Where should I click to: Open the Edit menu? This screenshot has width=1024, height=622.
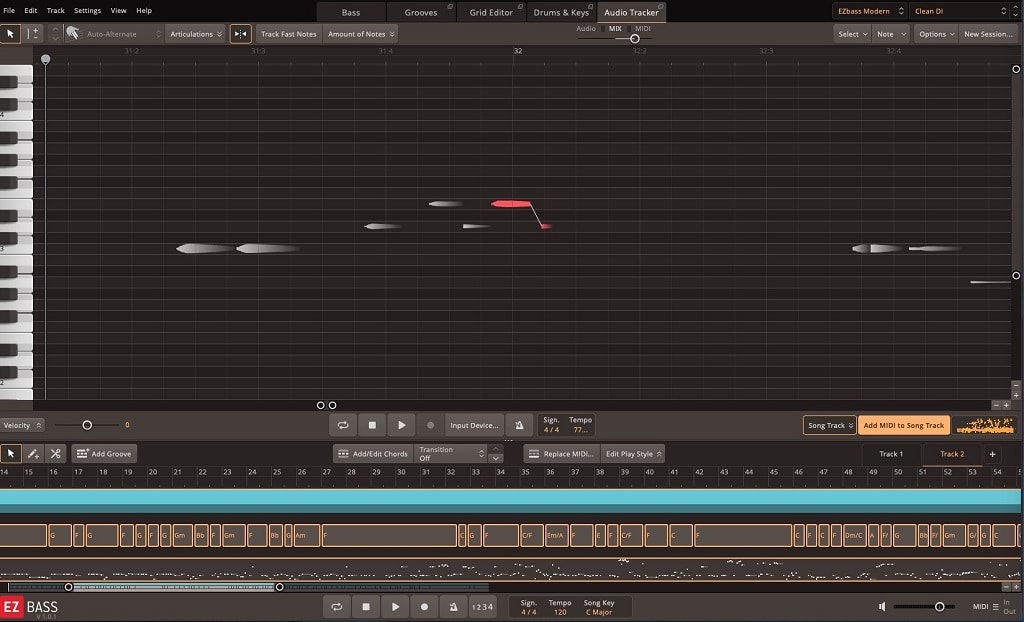point(31,10)
